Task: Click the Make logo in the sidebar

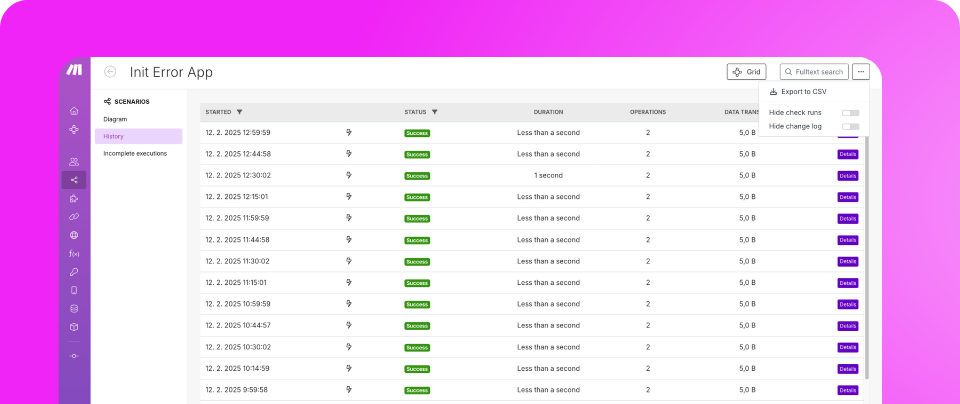Action: click(74, 70)
